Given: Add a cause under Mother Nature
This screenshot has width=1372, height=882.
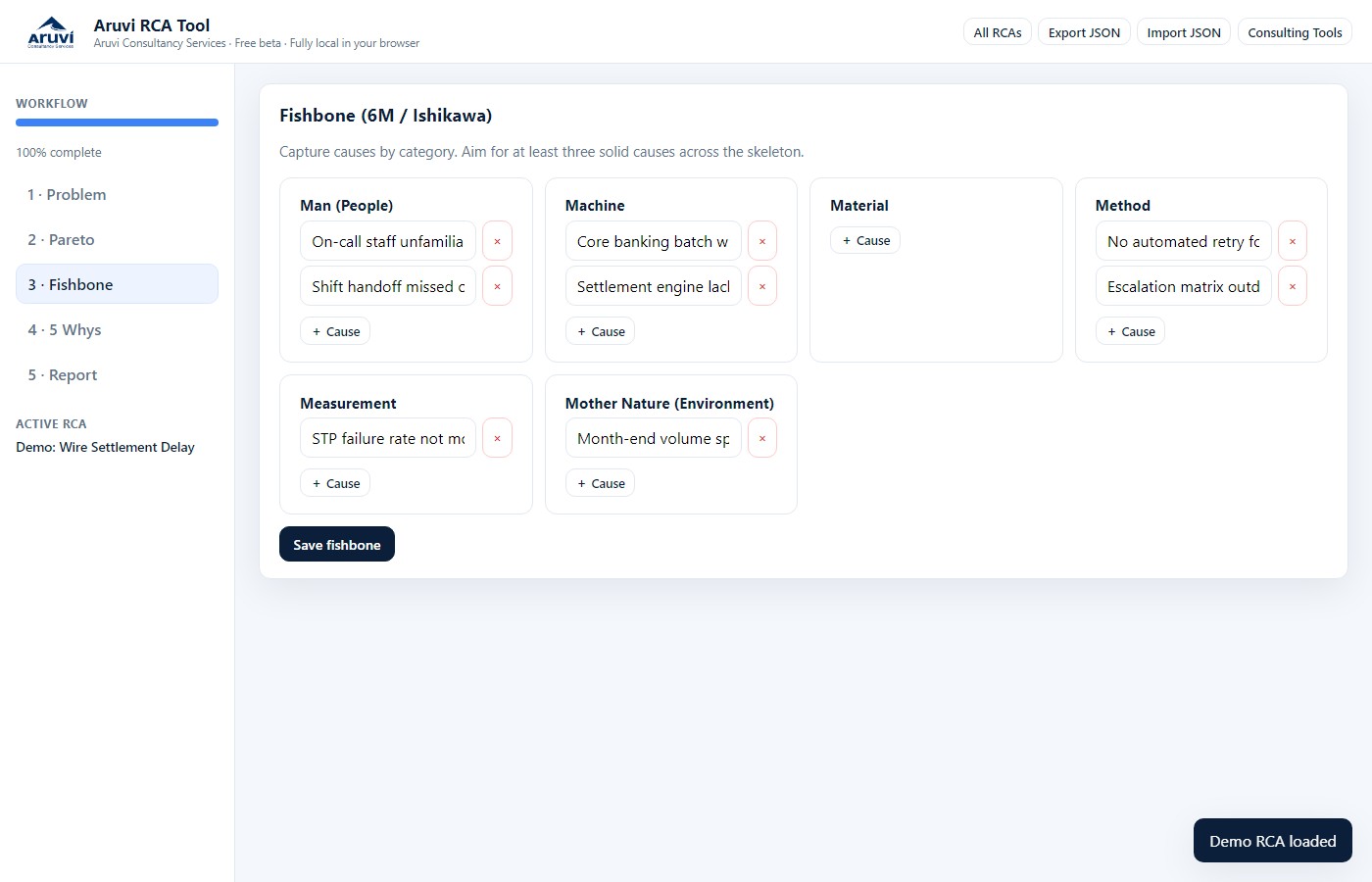Looking at the screenshot, I should tap(600, 483).
